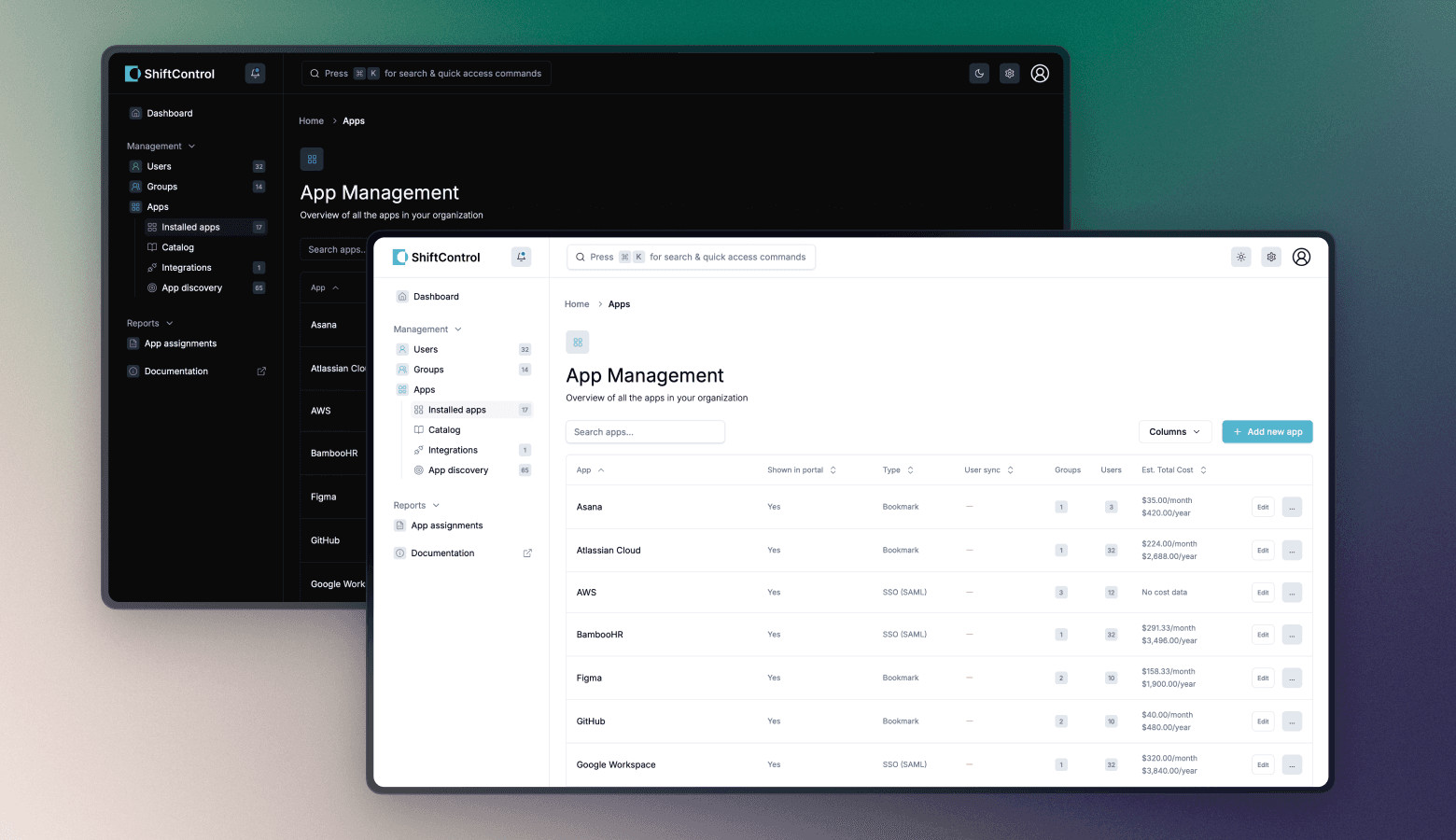The image size is (1456, 840).
Task: Click Home breadcrumb in the light window
Action: point(577,304)
